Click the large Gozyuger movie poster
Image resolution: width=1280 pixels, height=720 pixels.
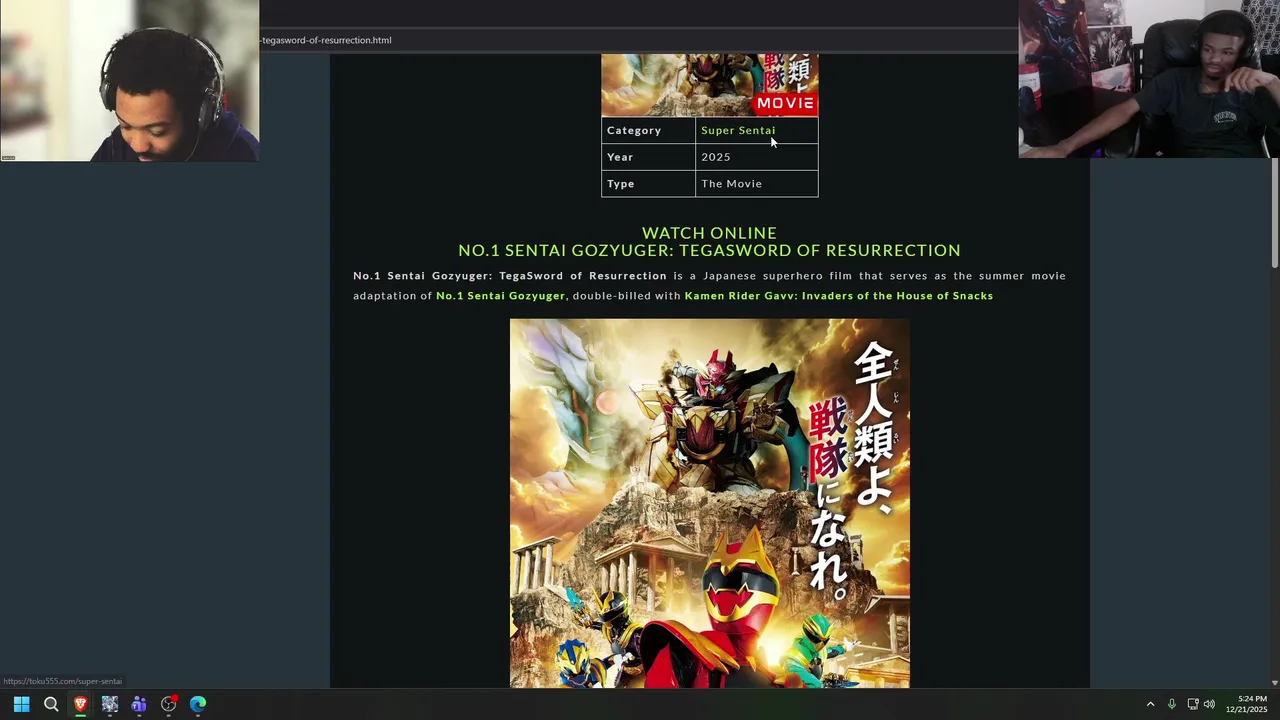tap(710, 503)
